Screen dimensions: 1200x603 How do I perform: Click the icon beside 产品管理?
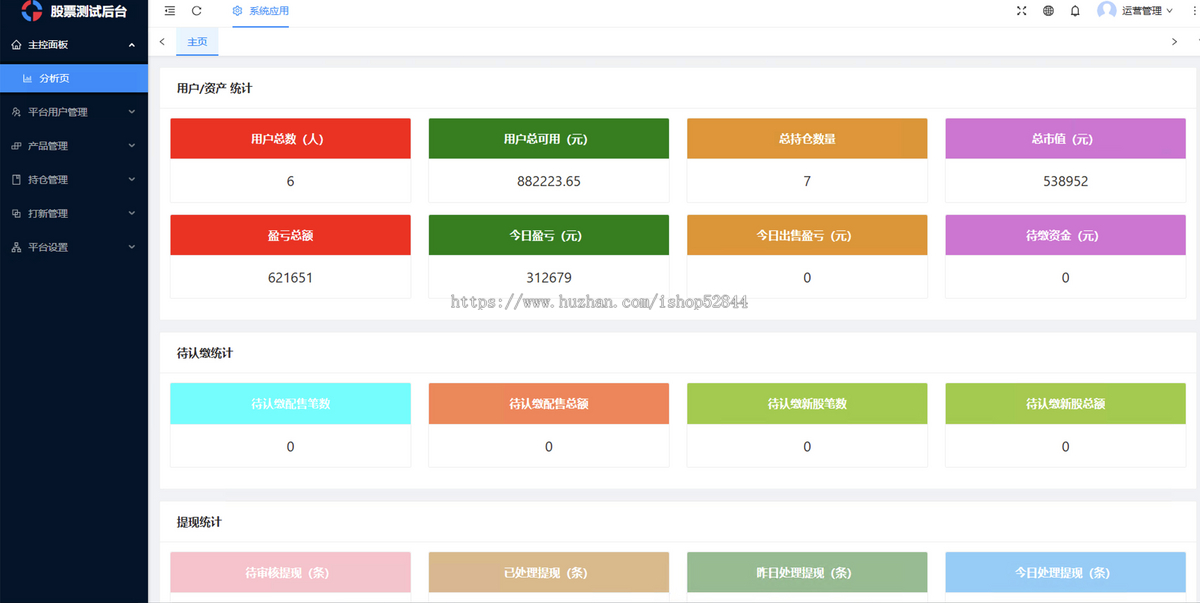16,146
